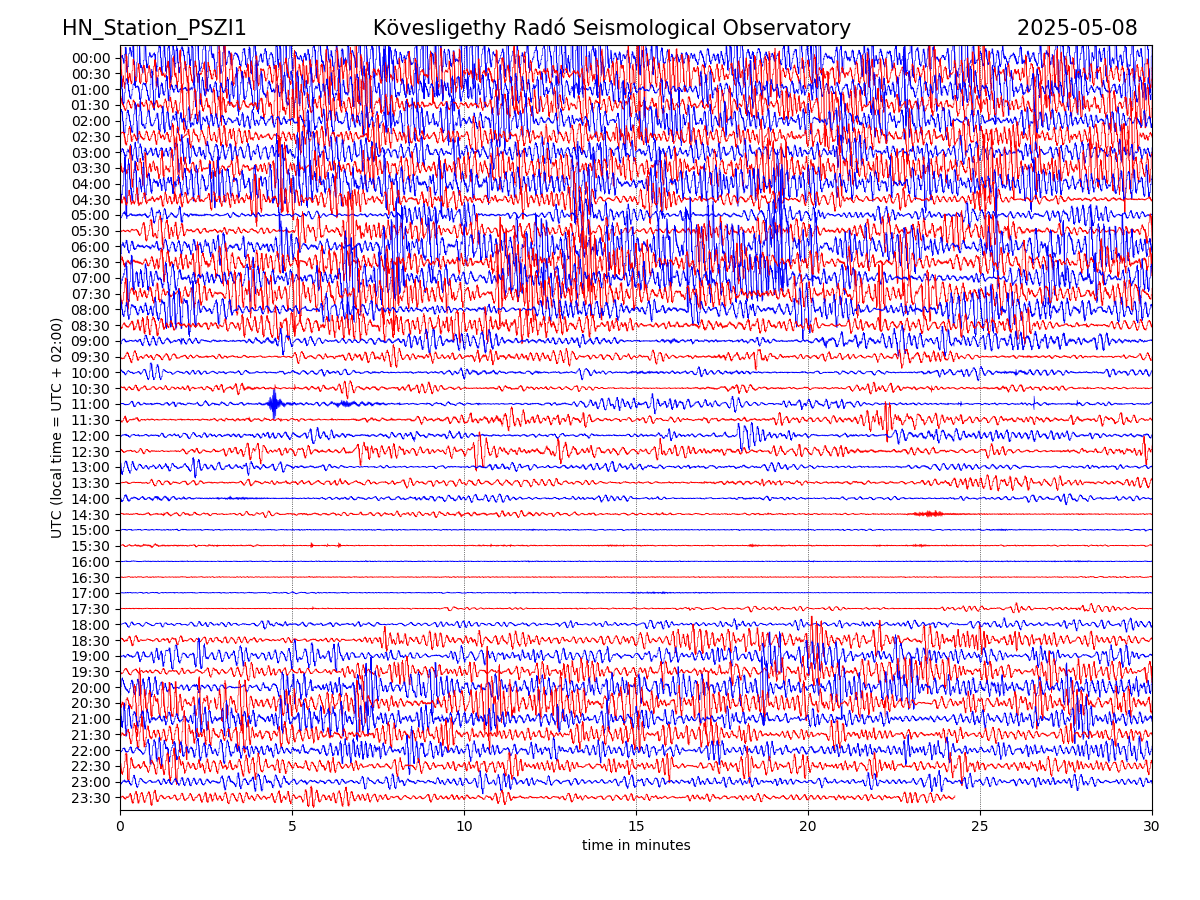Click the 30 minute x-axis tick label
This screenshot has height=900, width=1200.
pyautogui.click(x=1152, y=827)
